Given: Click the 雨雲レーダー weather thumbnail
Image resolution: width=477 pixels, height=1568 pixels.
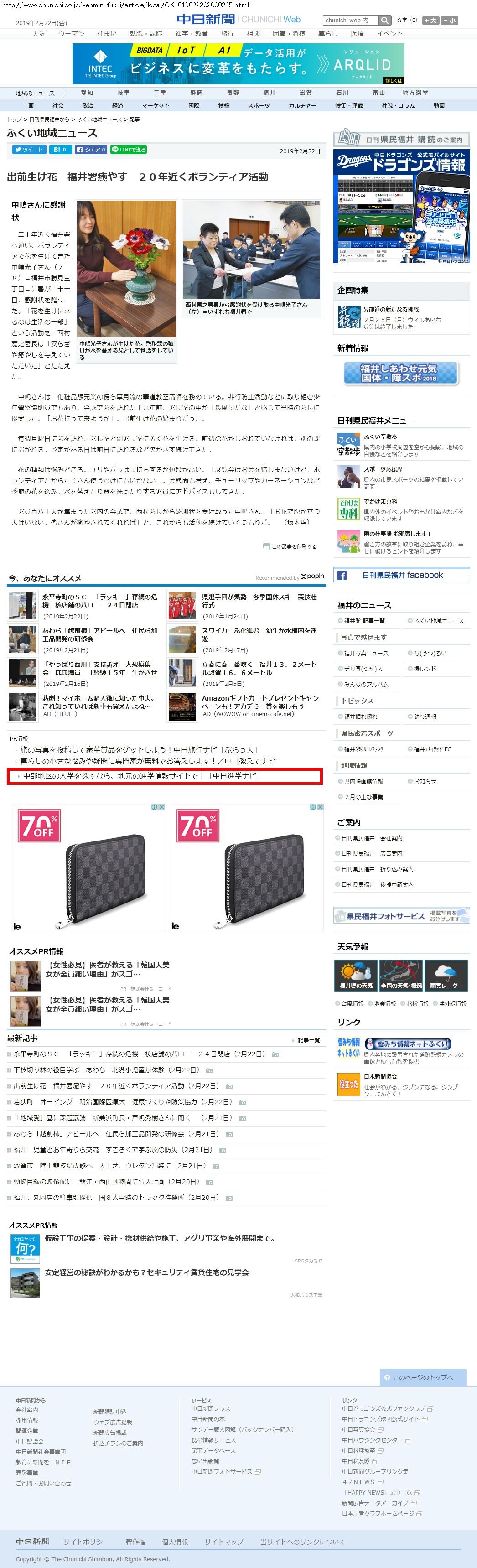Looking at the screenshot, I should (x=446, y=975).
